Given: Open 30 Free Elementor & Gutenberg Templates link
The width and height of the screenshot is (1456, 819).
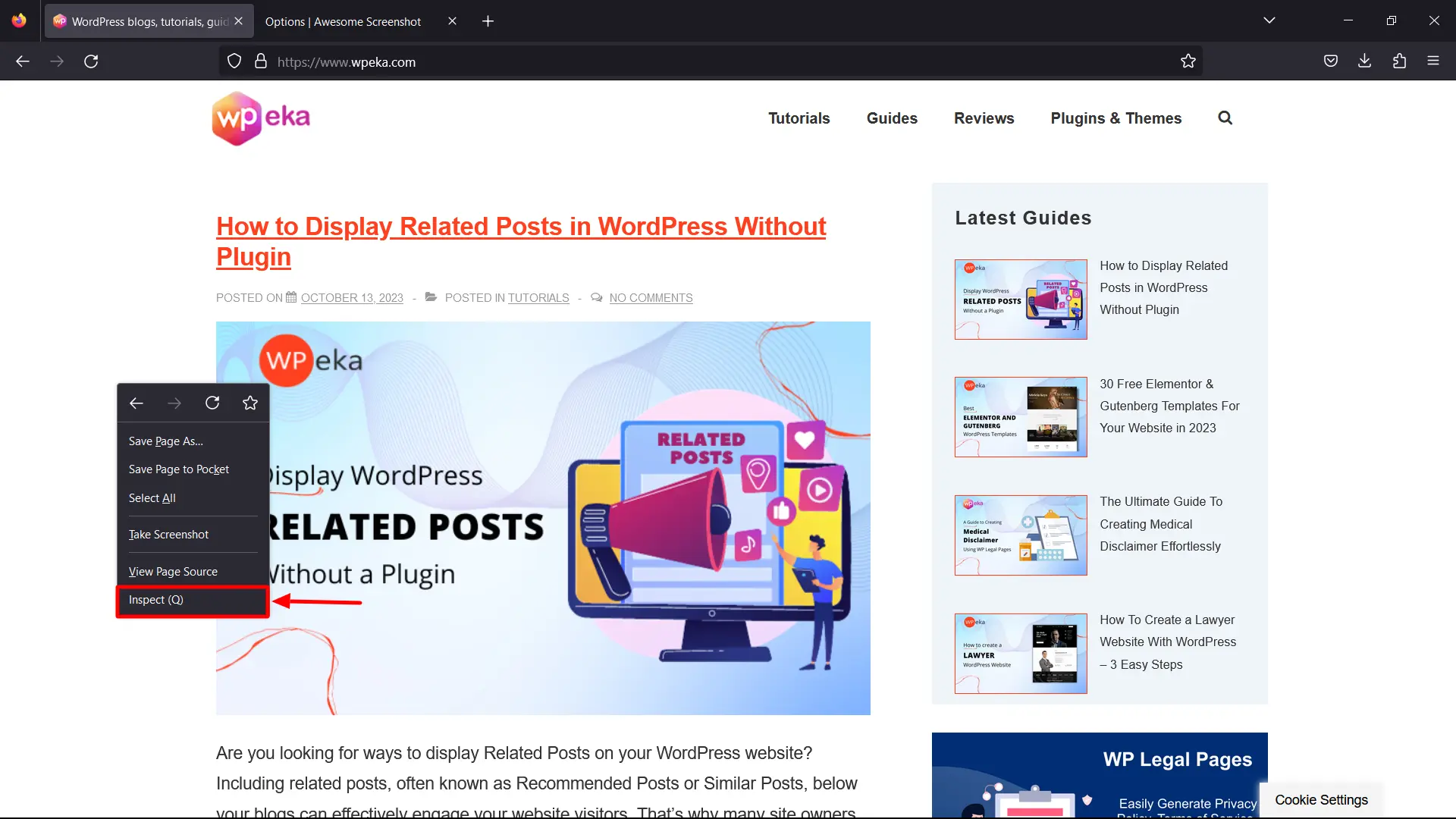Looking at the screenshot, I should pyautogui.click(x=1169, y=406).
